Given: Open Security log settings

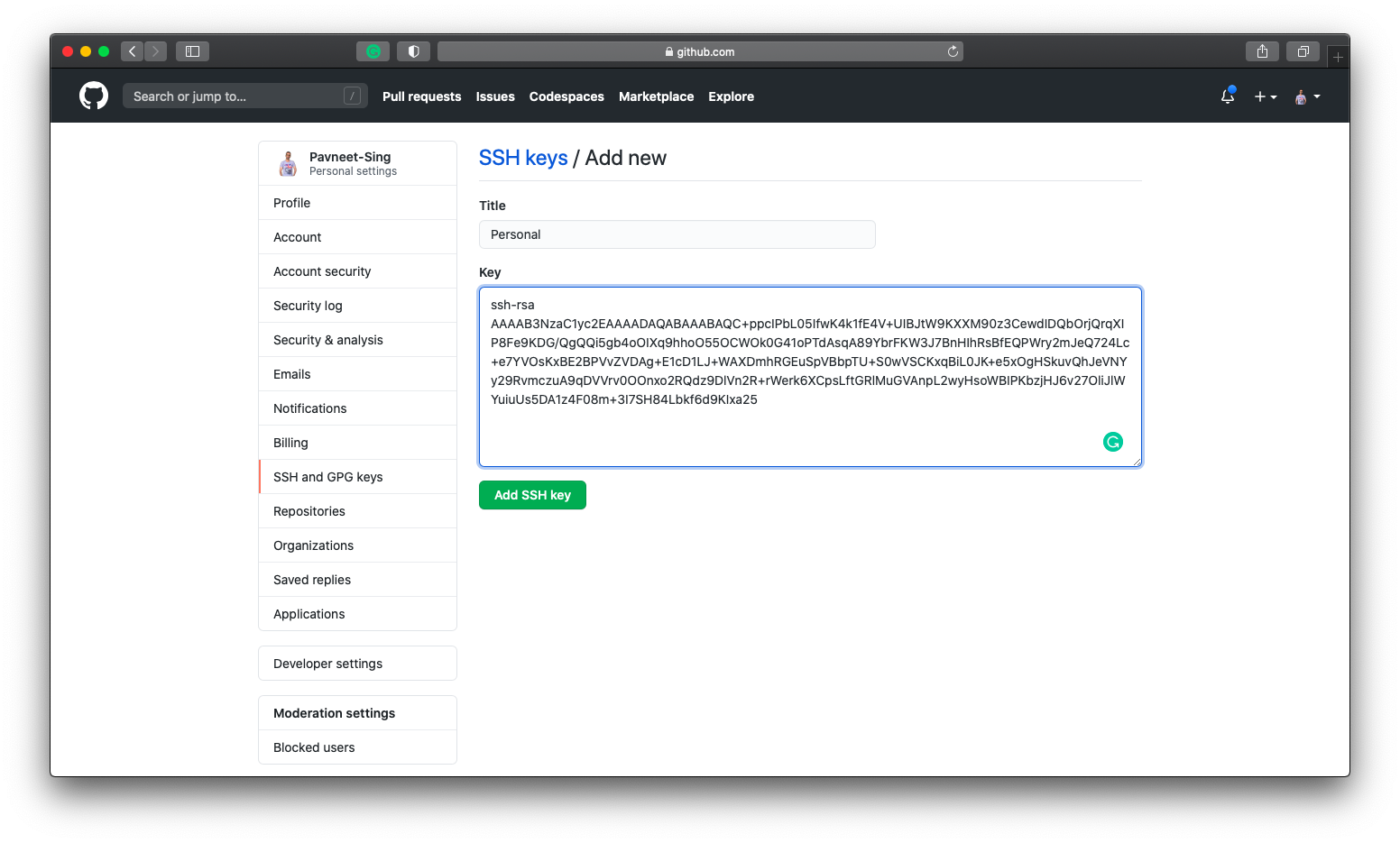Looking at the screenshot, I should 357,306.
